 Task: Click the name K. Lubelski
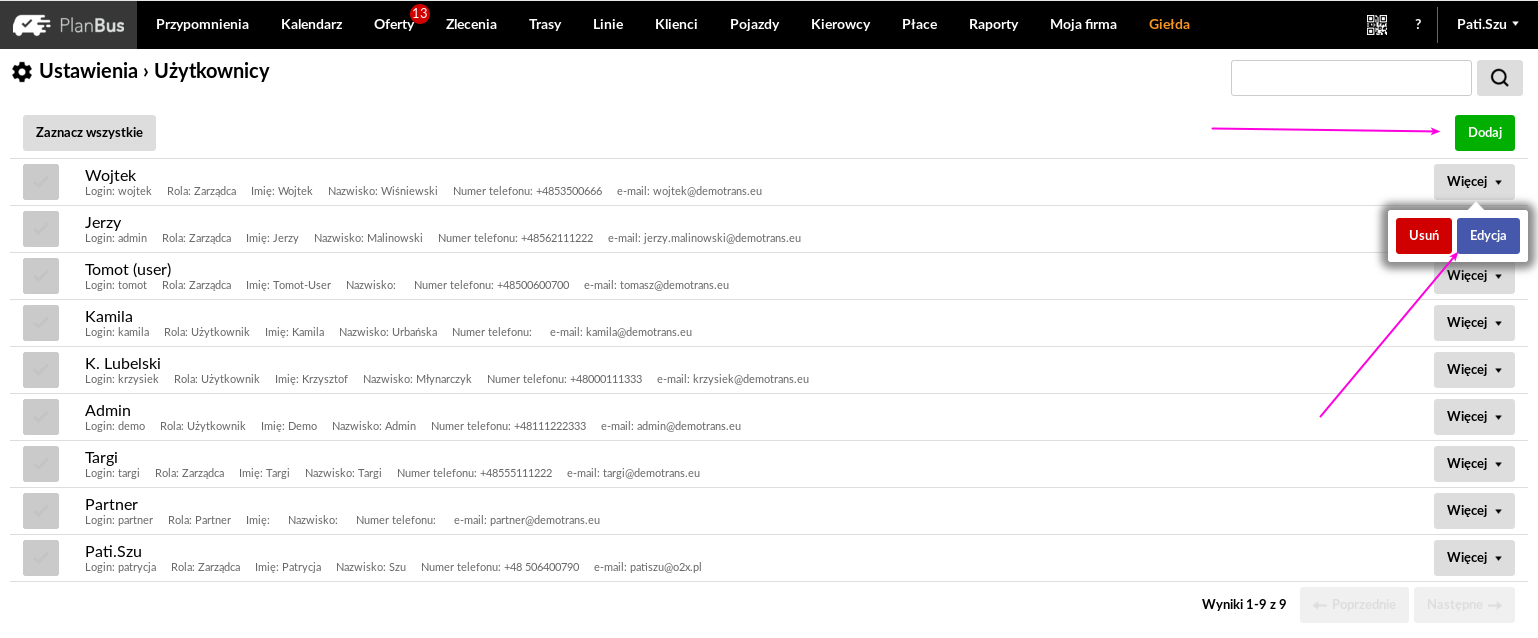tap(123, 364)
